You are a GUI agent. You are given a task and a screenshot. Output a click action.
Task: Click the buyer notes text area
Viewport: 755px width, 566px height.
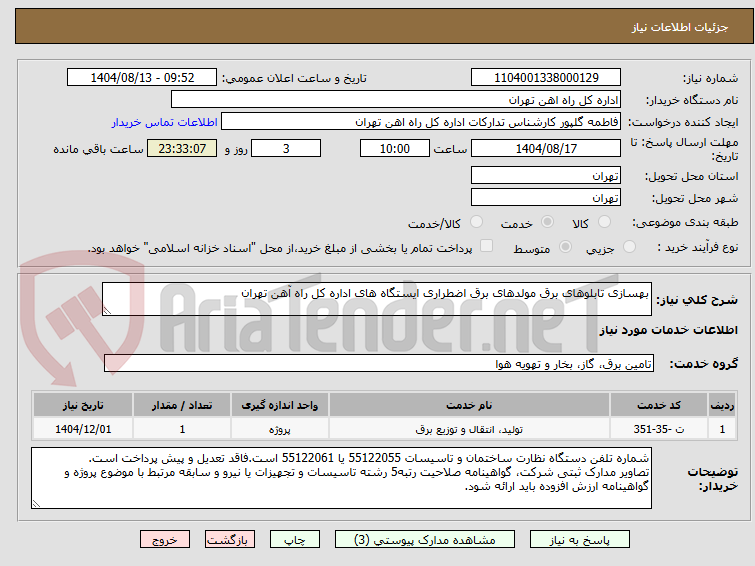pyautogui.click(x=341, y=478)
